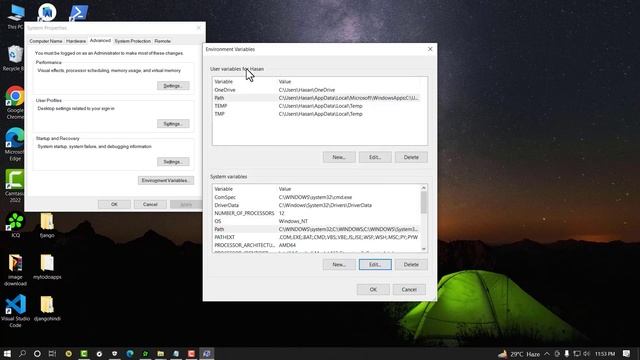Click OK in Environment Variables dialog
Image resolution: width=640 pixels, height=360 pixels.
pyautogui.click(x=373, y=289)
